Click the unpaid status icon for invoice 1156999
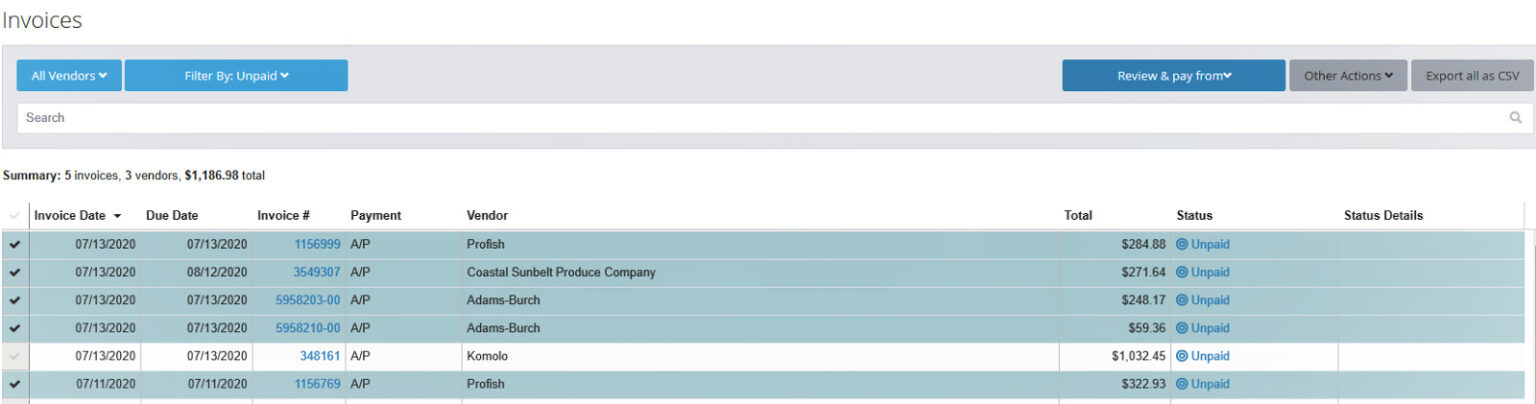Viewport: 1536px width, 404px height. (1182, 244)
